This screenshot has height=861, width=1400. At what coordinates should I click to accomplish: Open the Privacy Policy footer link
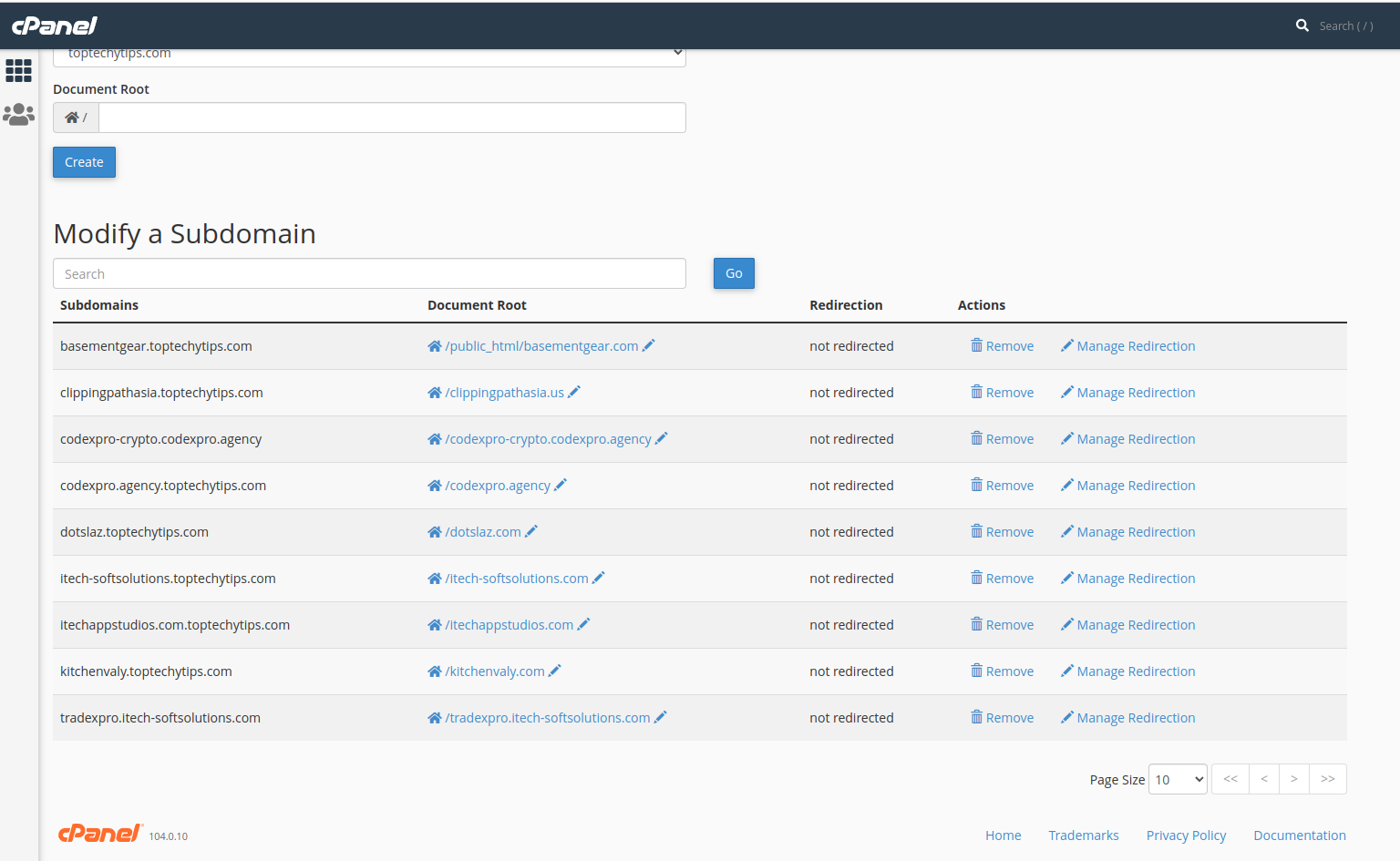[x=1186, y=835]
